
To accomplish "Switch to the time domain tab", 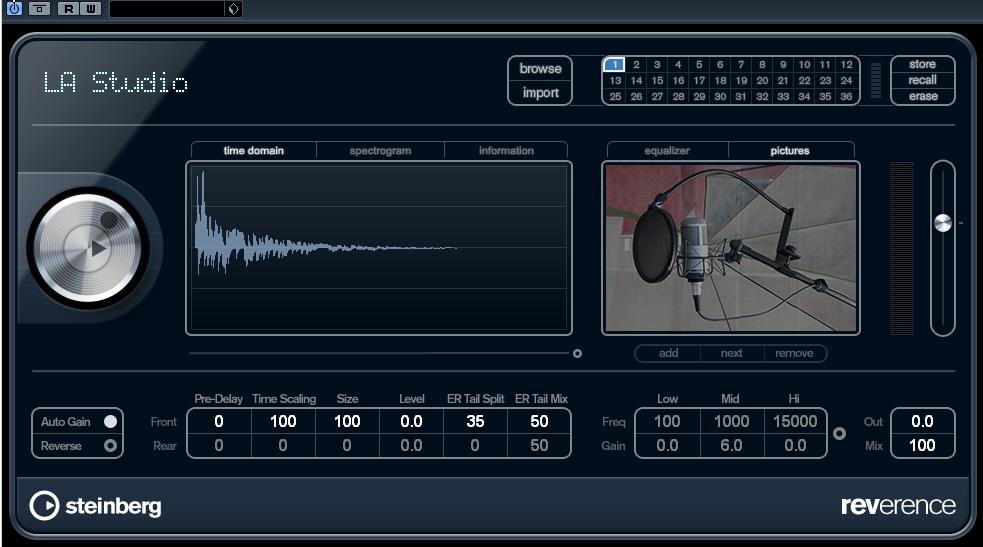I will 253,150.
